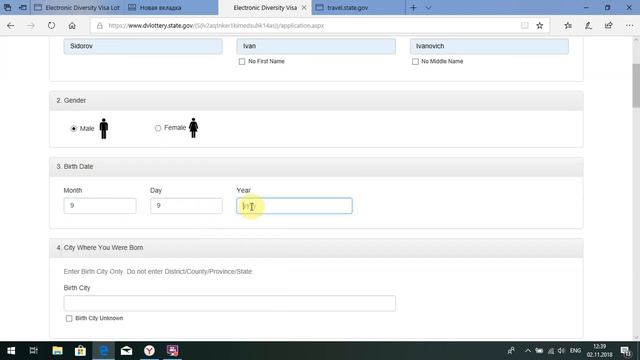Viewport: 640px width, 360px height.
Task: Add this page to favorites star
Action: click(x=540, y=26)
